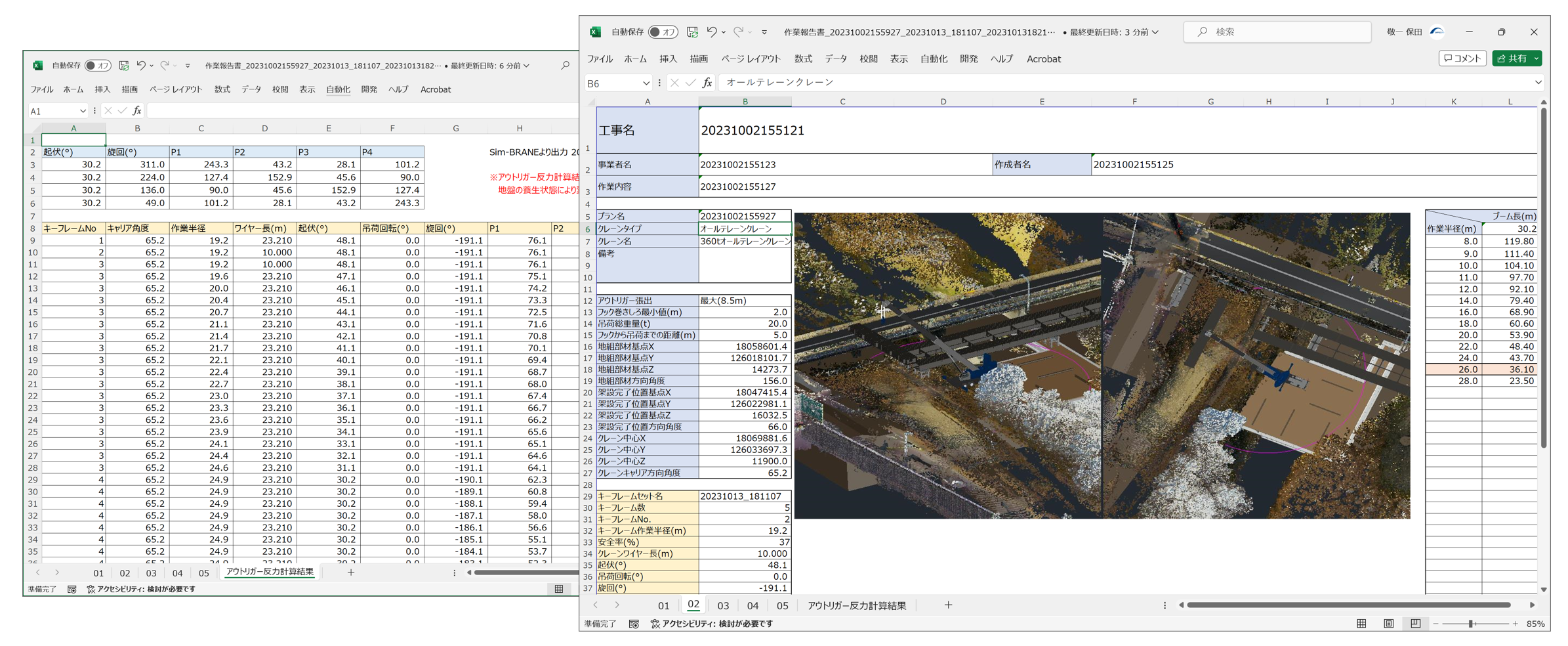1568x646 pixels.
Task: Click the コメント comments button
Action: [x=1462, y=58]
